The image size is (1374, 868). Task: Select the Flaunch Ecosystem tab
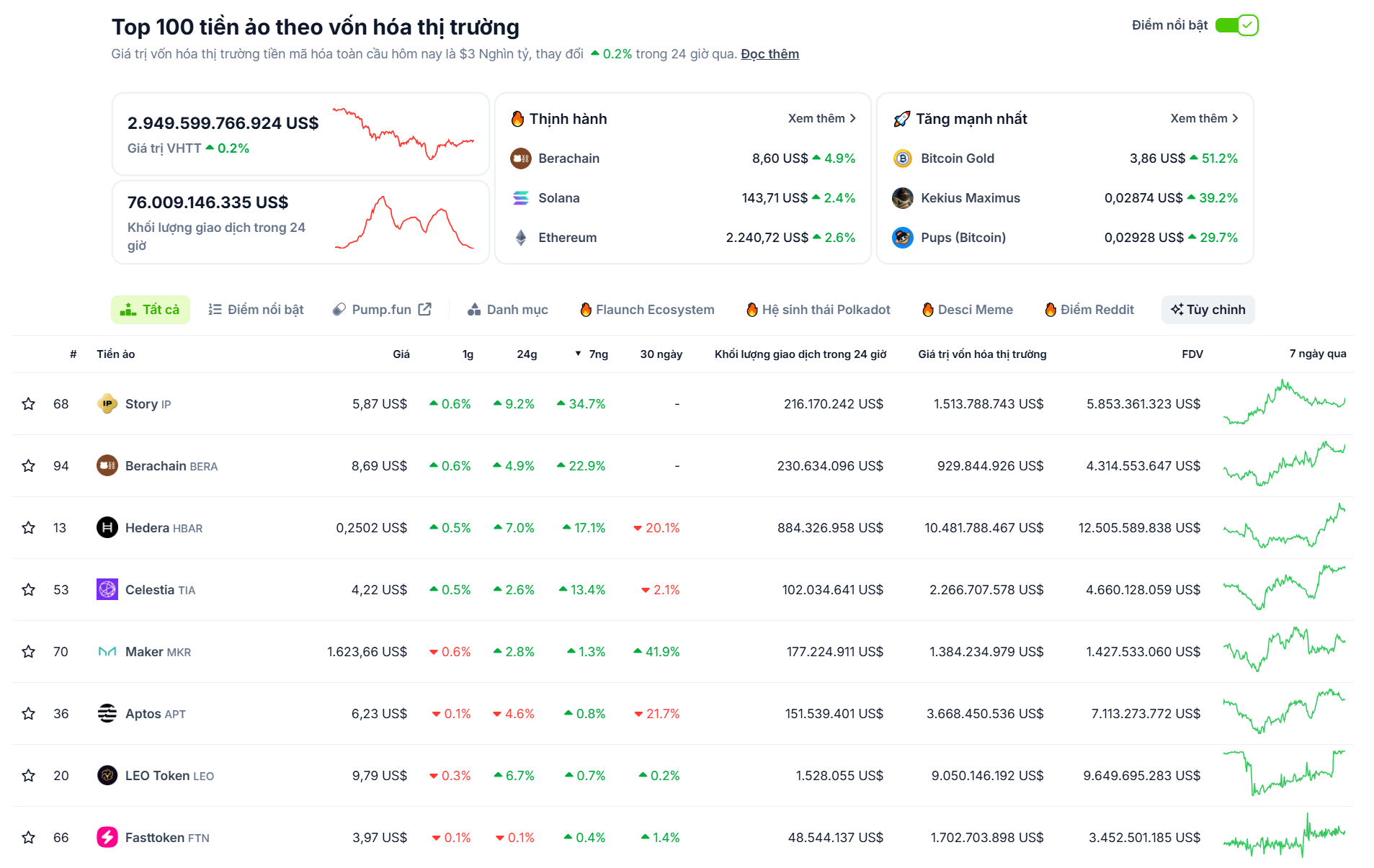pos(648,310)
